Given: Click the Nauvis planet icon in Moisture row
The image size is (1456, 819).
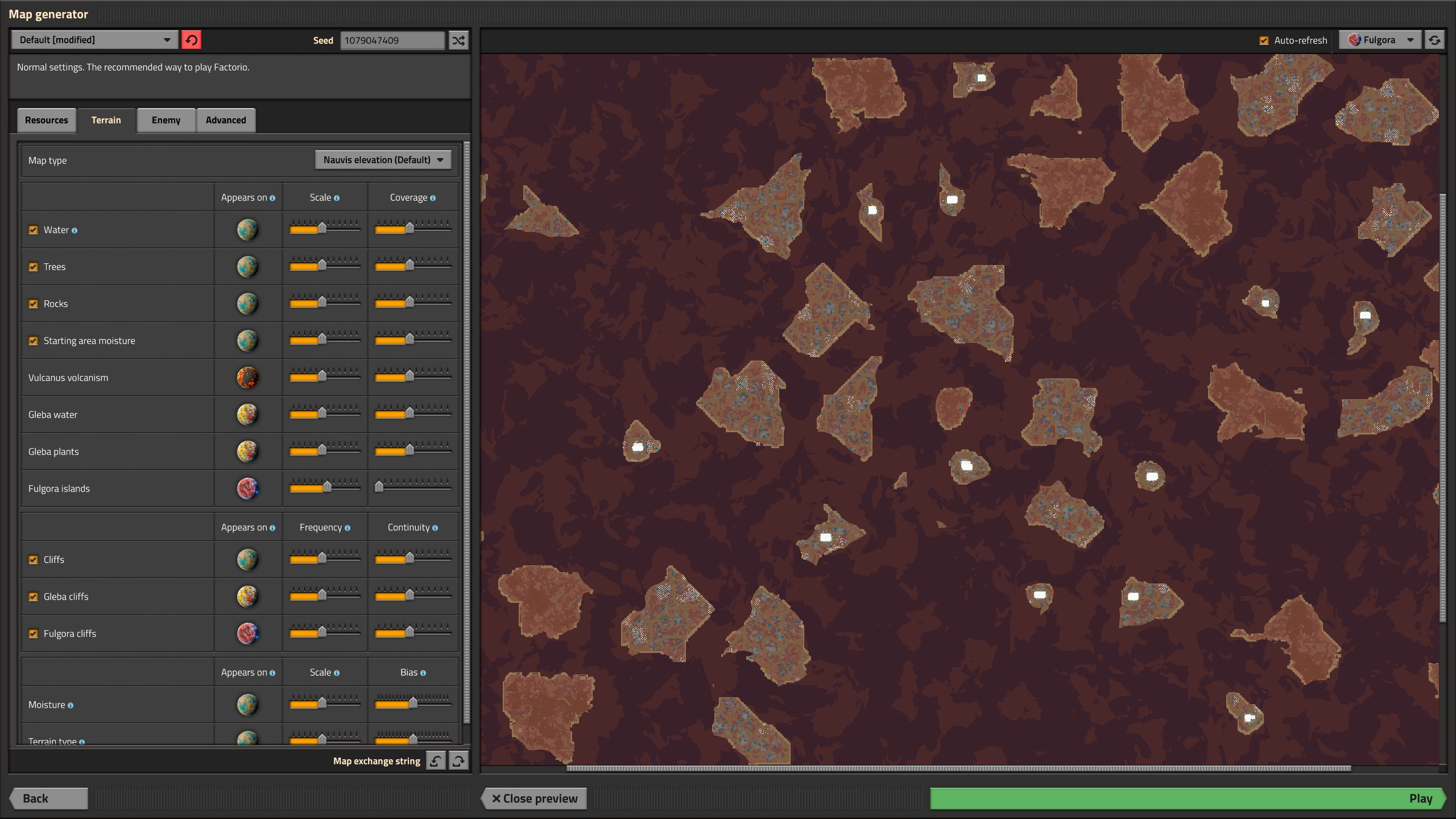Looking at the screenshot, I should [x=247, y=705].
